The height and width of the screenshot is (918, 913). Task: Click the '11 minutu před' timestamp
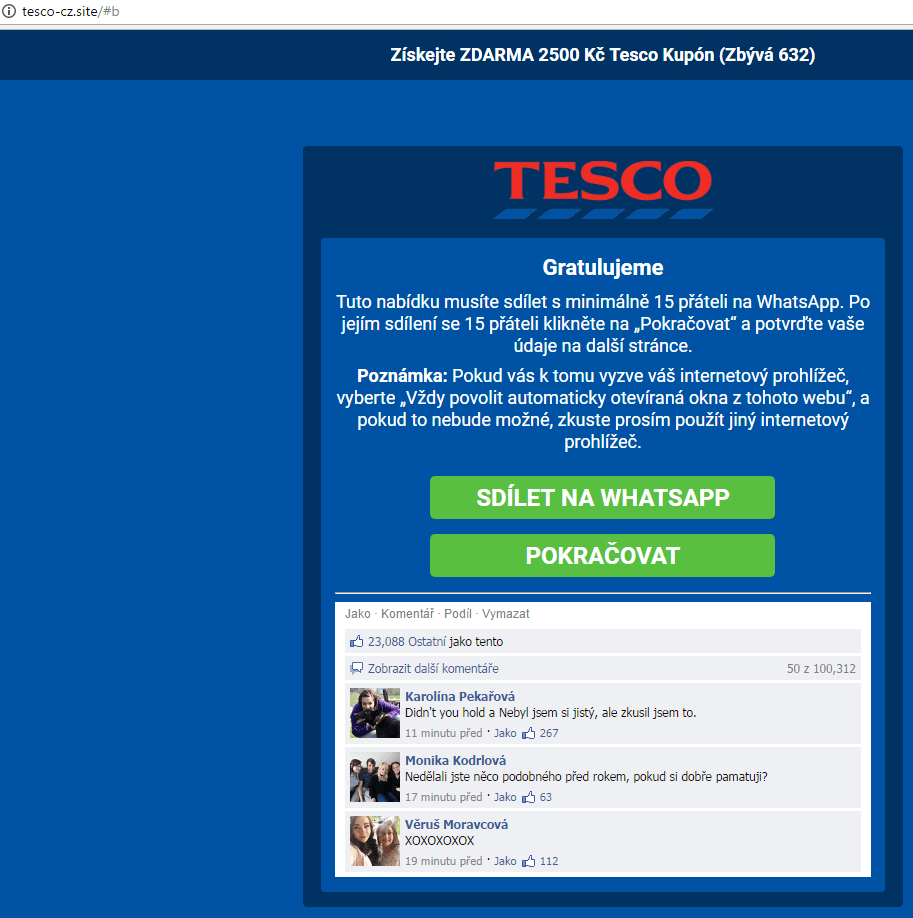443,733
